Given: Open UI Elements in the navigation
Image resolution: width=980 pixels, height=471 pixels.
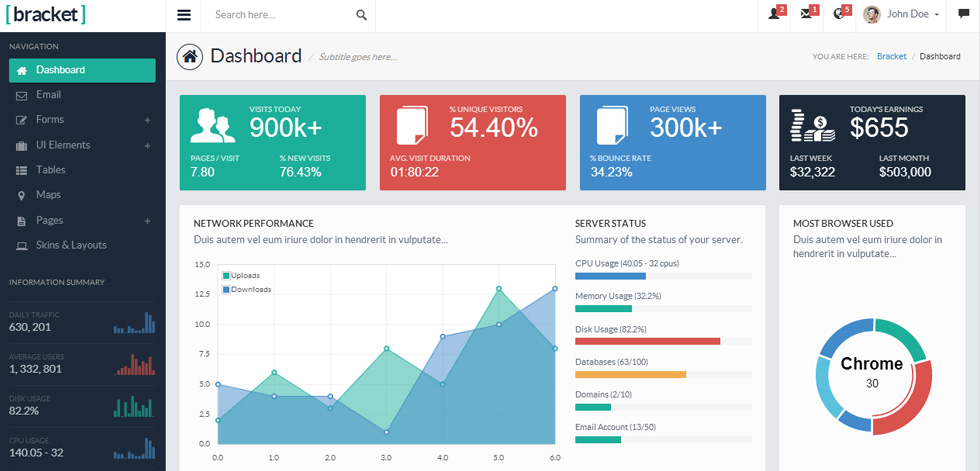Looking at the screenshot, I should pyautogui.click(x=82, y=145).
